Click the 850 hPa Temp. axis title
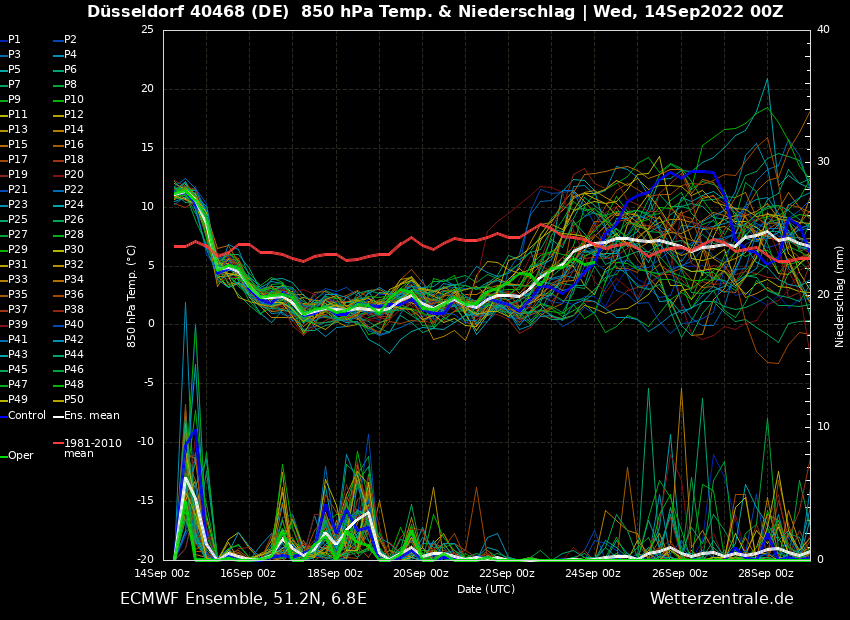The width and height of the screenshot is (850, 620). pyautogui.click(x=132, y=295)
